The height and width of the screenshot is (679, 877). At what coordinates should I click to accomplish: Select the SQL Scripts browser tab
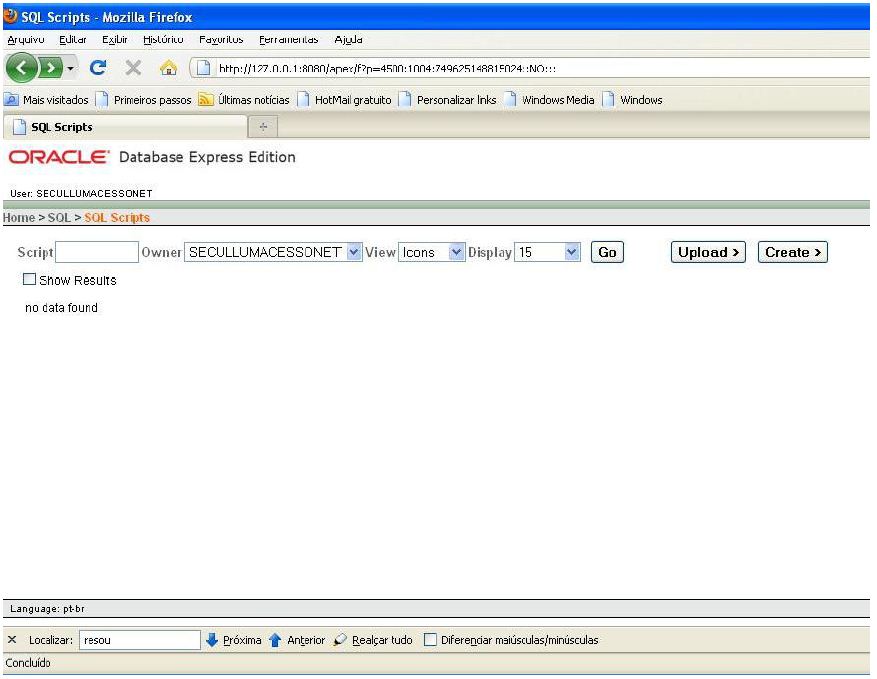[125, 127]
